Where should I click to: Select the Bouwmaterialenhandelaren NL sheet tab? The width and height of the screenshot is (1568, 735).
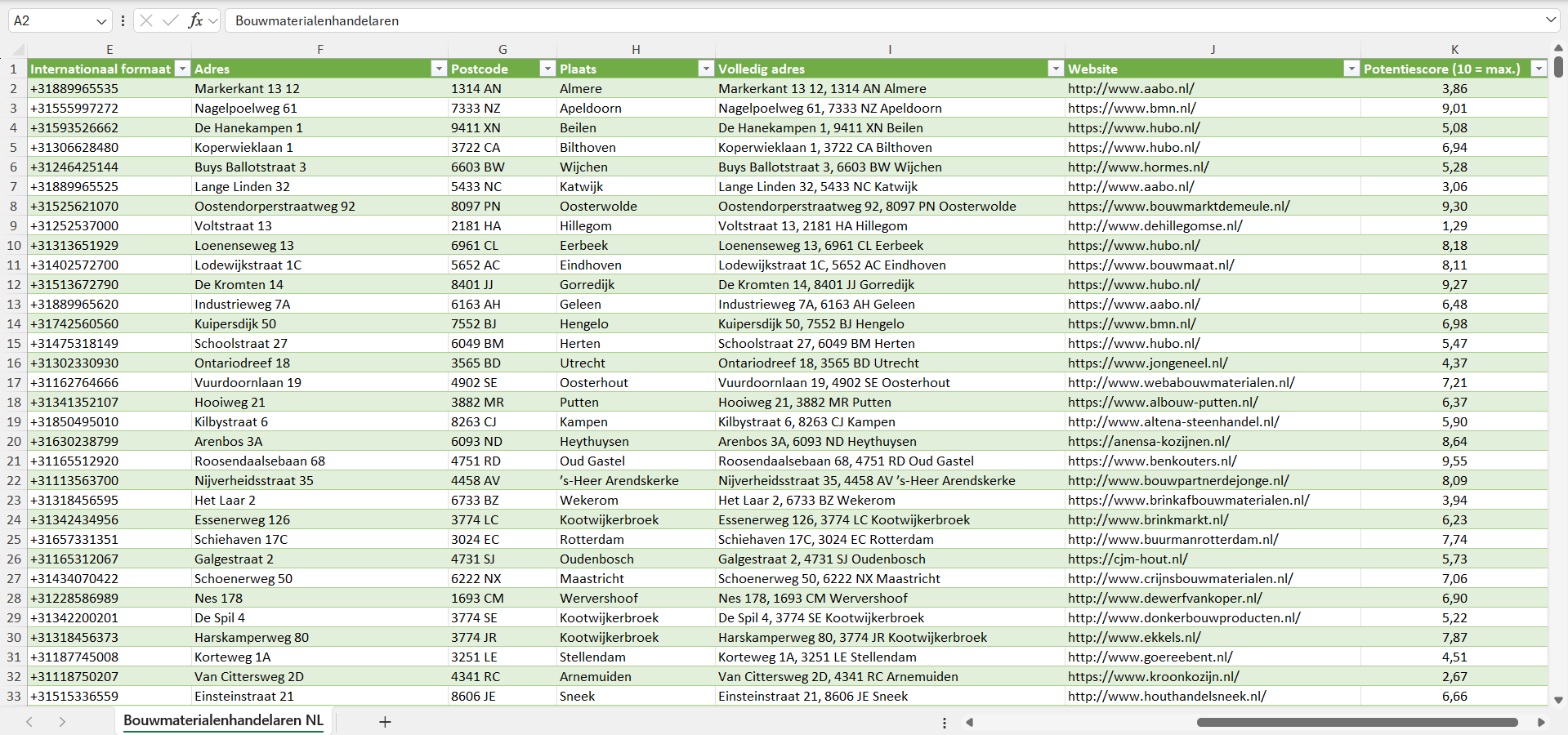223,720
